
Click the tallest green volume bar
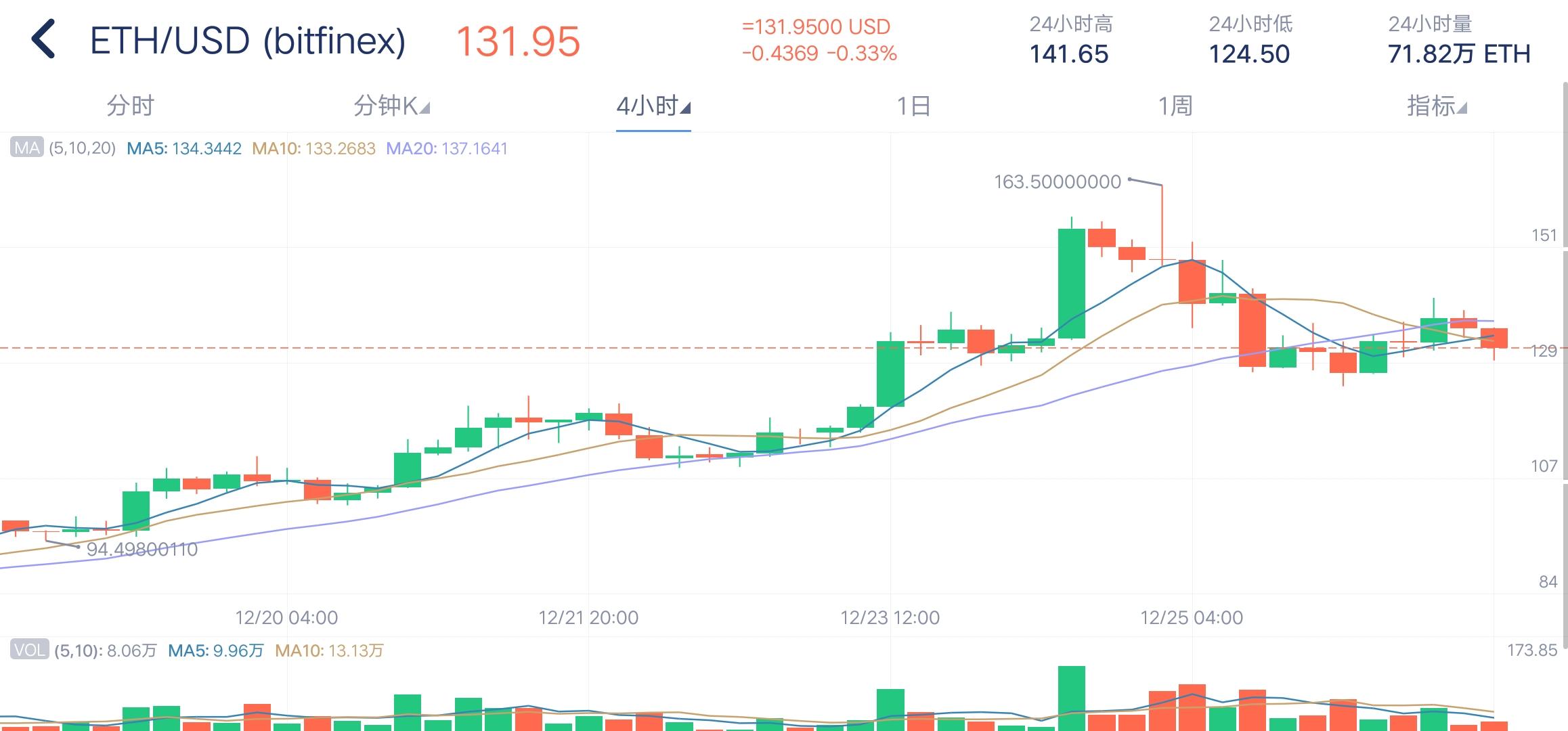[1072, 698]
